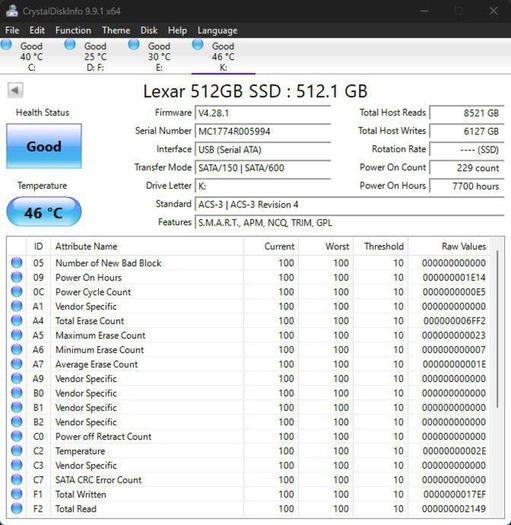The width and height of the screenshot is (511, 525).
Task: Click the Rotation Rate value
Action: coord(467,149)
